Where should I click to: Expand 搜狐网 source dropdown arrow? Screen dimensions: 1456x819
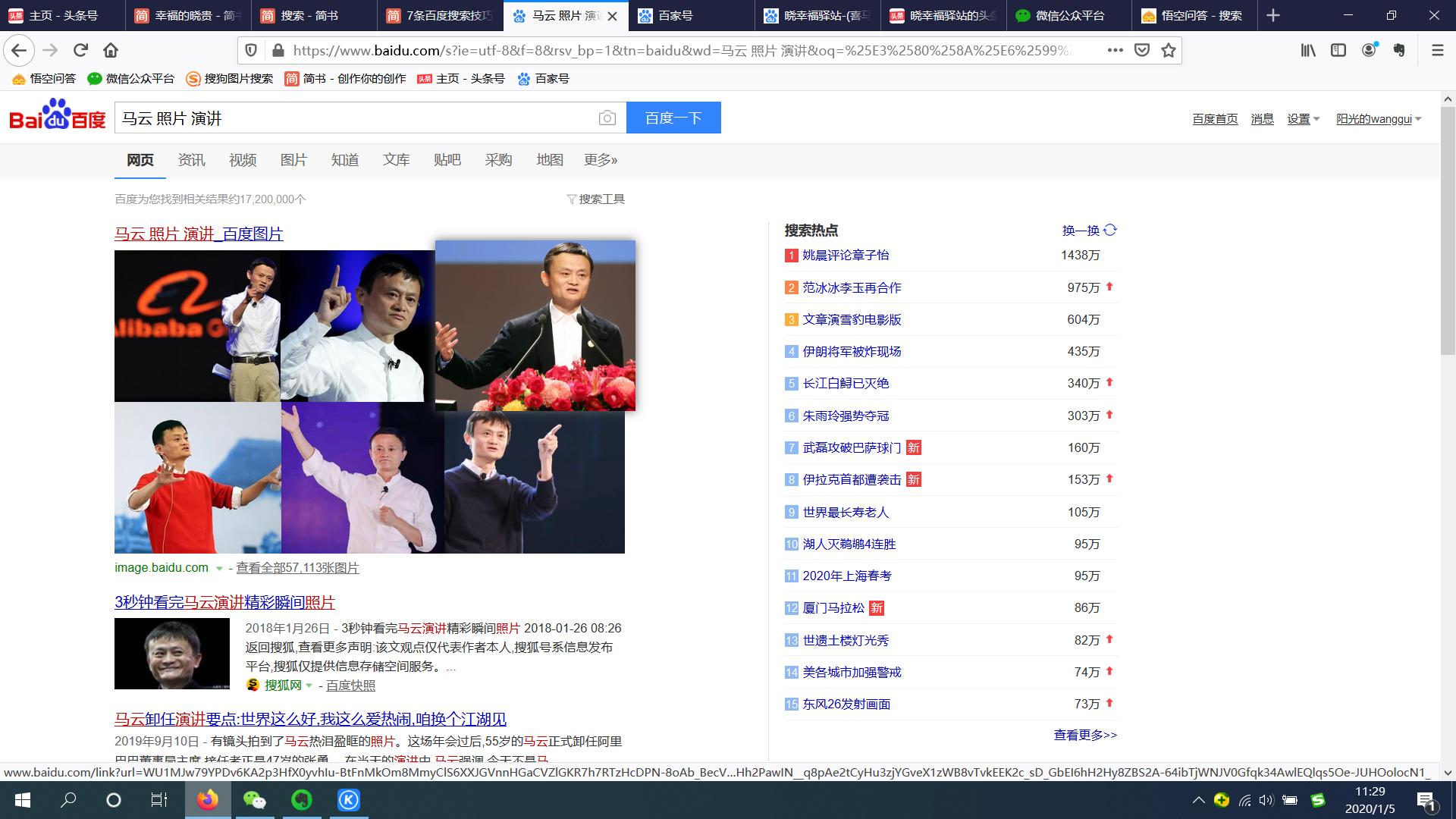click(x=309, y=686)
